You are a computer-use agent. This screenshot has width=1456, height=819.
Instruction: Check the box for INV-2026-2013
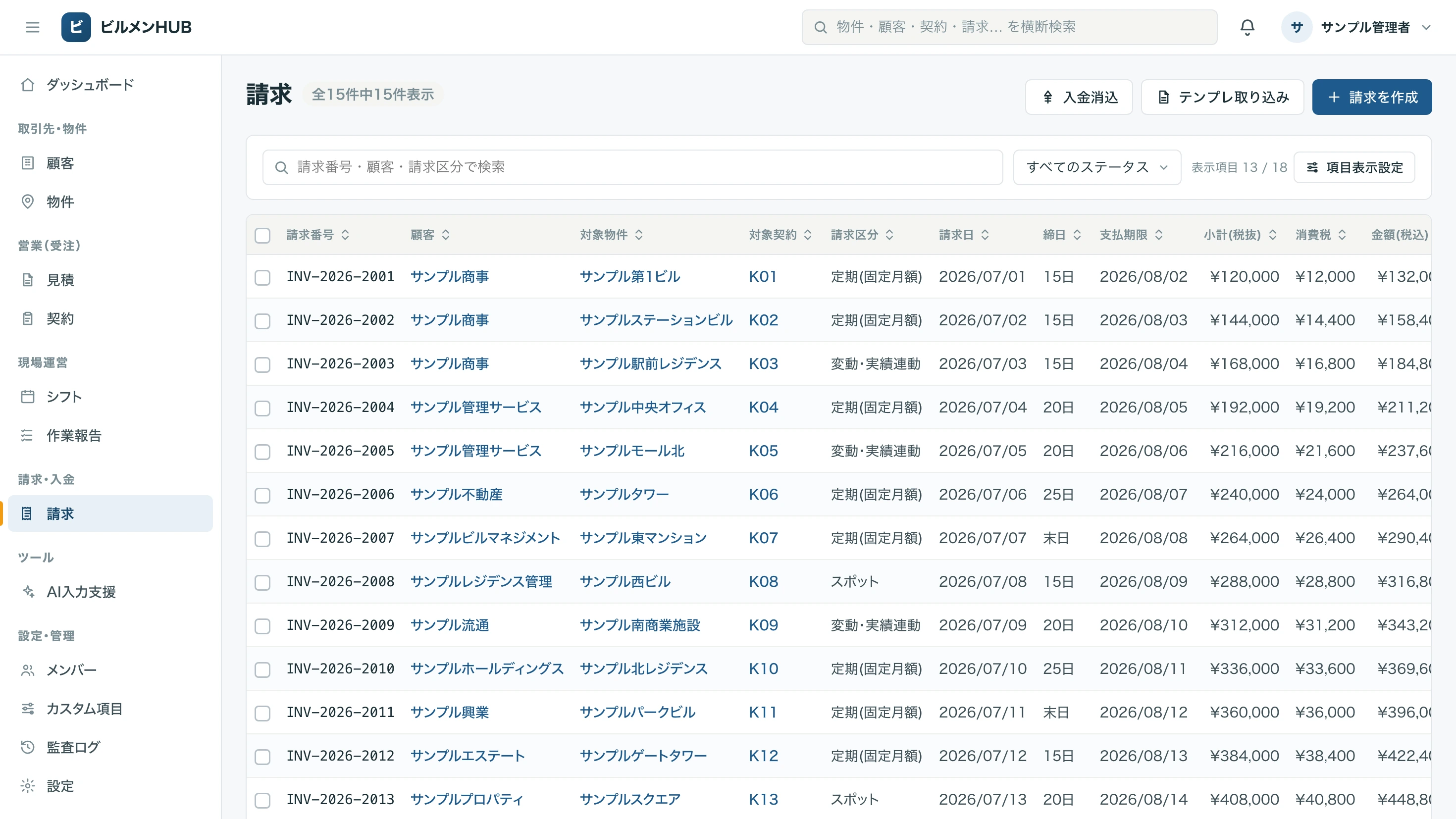click(262, 800)
